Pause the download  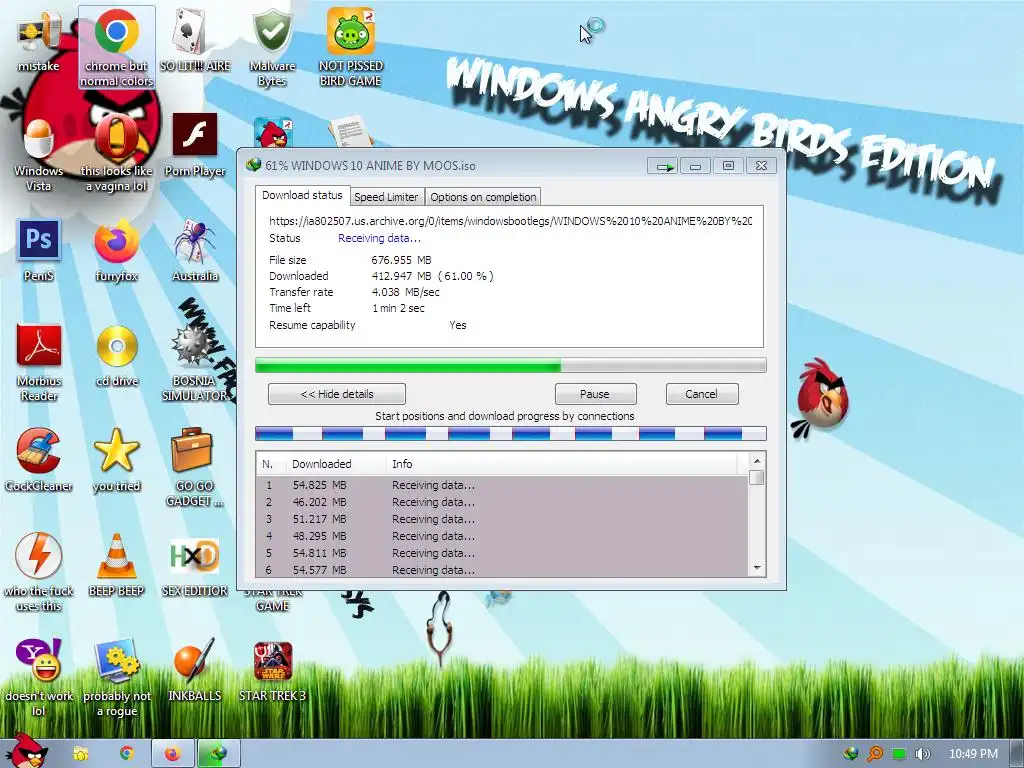(x=595, y=394)
